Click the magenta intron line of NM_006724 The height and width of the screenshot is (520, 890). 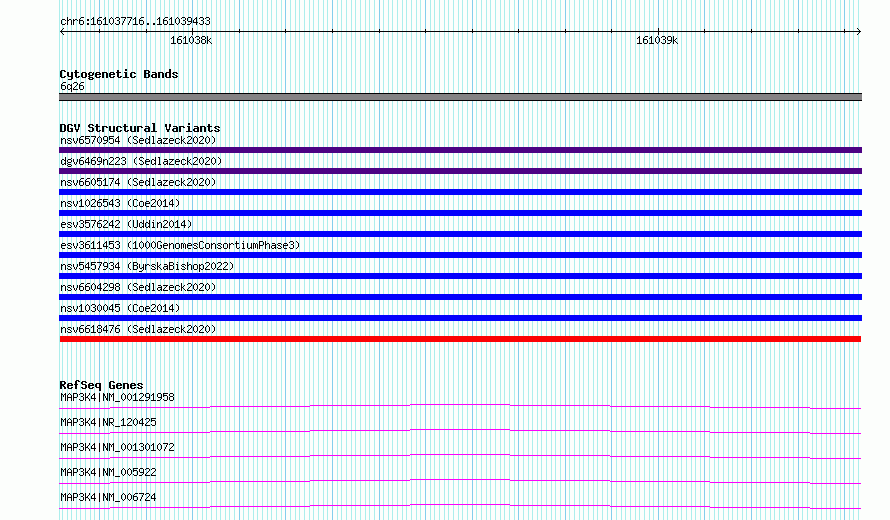[x=460, y=505]
